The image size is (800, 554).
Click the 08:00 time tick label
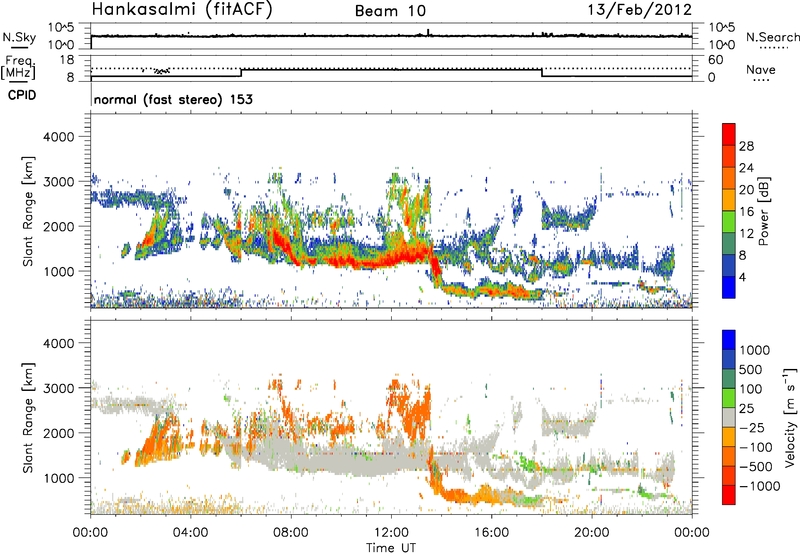click(291, 533)
